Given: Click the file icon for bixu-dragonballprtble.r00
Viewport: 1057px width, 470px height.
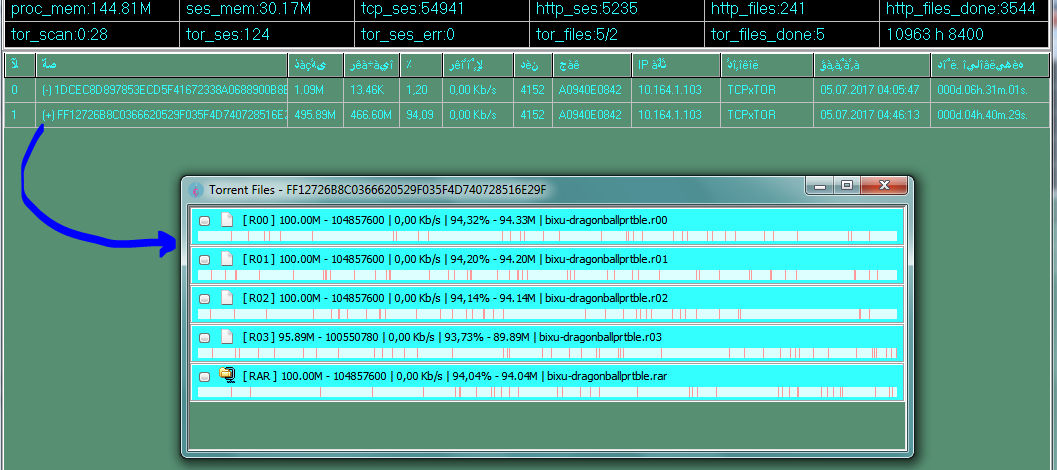Looking at the screenshot, I should (x=227, y=220).
